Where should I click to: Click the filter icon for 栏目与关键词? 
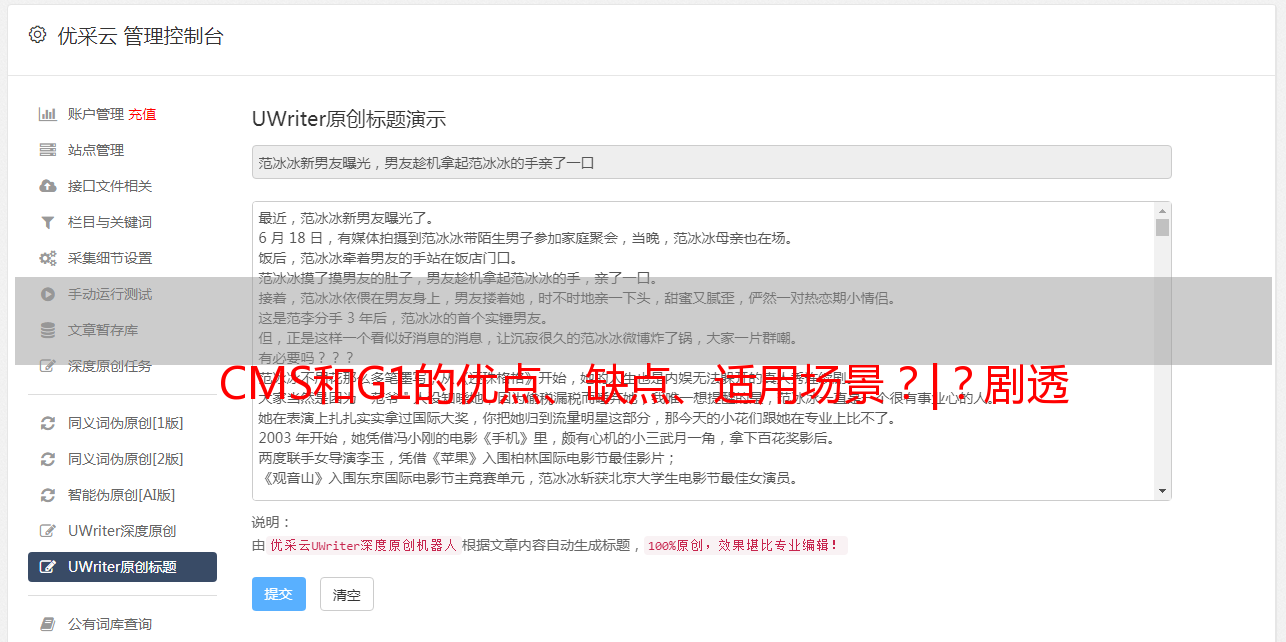coord(47,222)
